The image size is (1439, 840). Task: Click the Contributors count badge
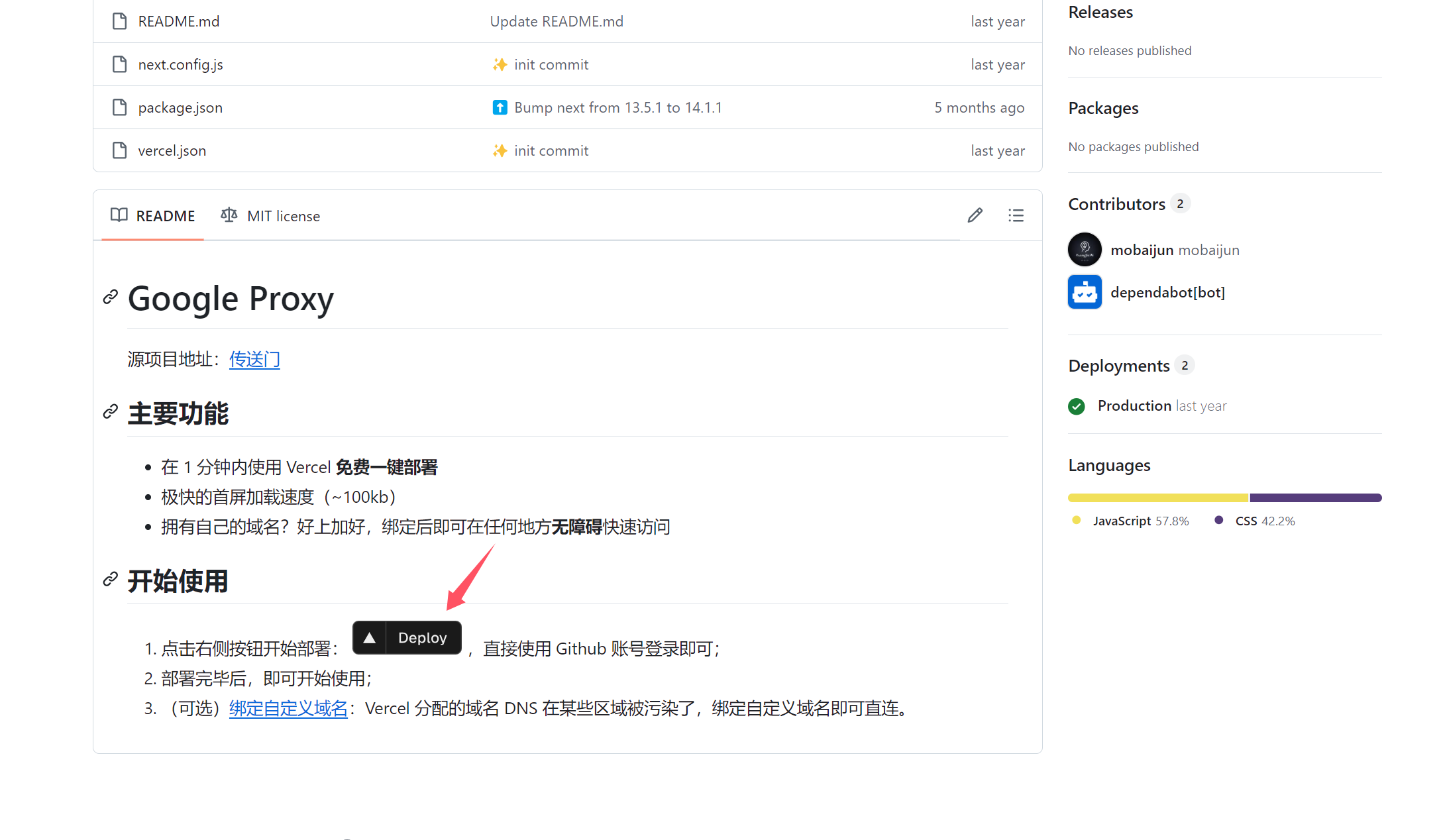click(x=1180, y=203)
